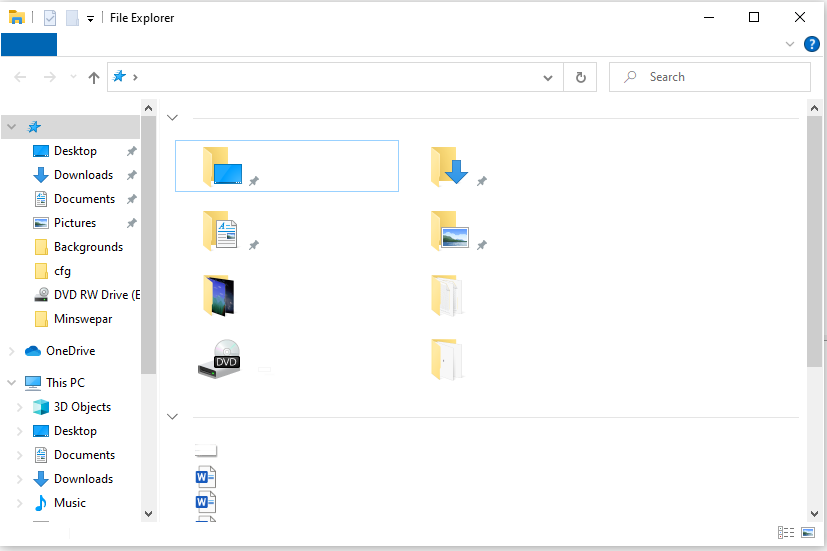
Task: Expand the ribbon chevron
Action: [x=790, y=44]
